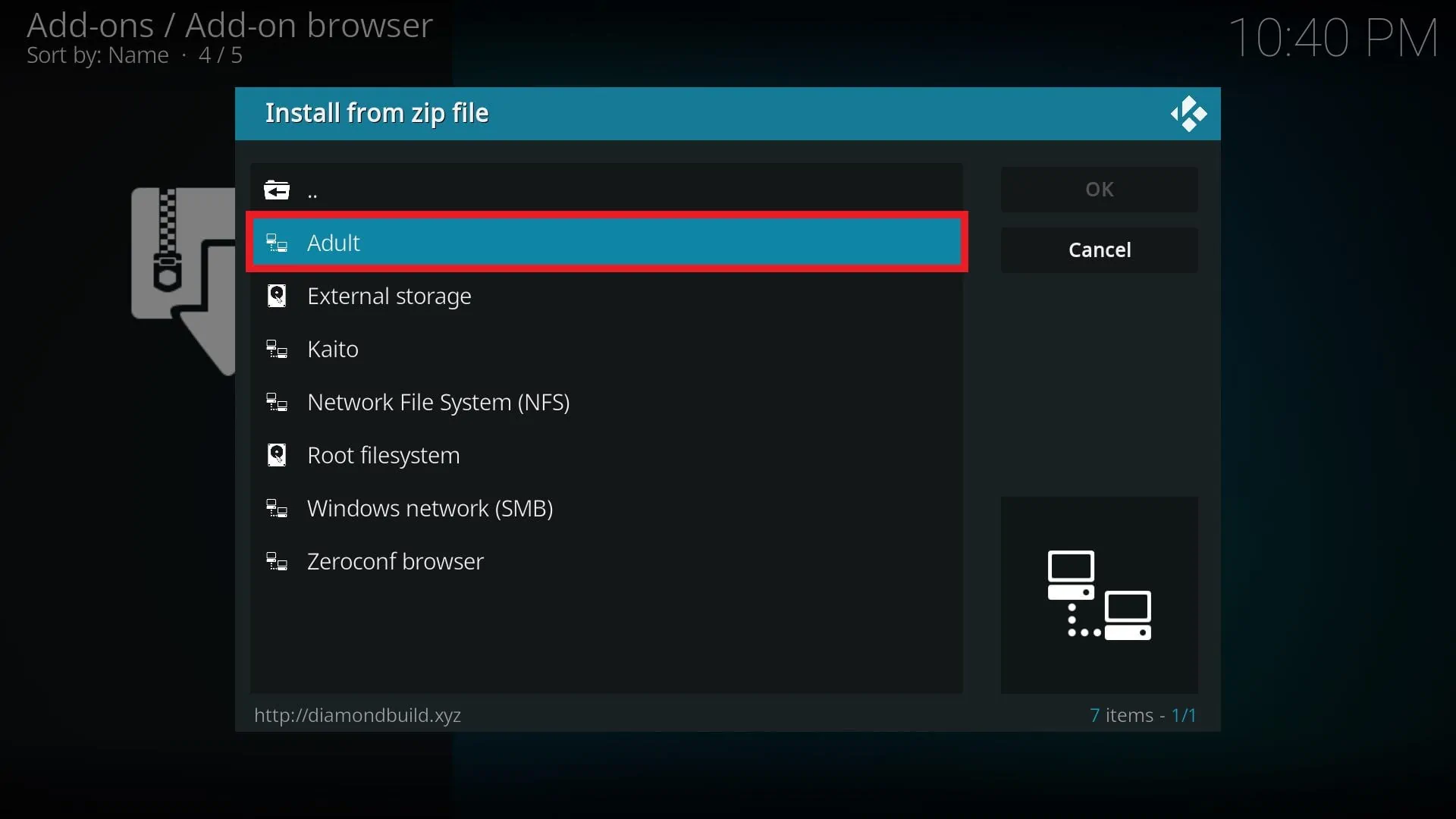Select the Root filesystem icon
This screenshot has width=1456, height=819.
pos(277,455)
